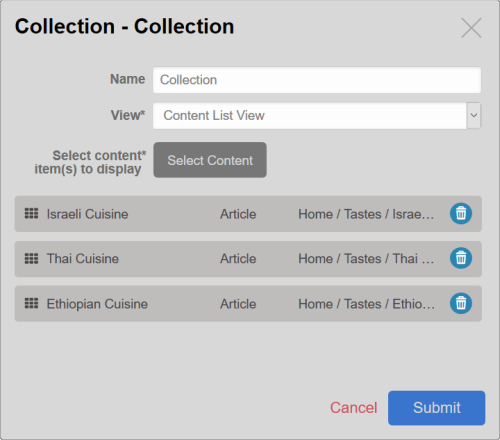Image resolution: width=500 pixels, height=440 pixels.
Task: Click the Select content item(s) to display label
Action: tap(90, 162)
